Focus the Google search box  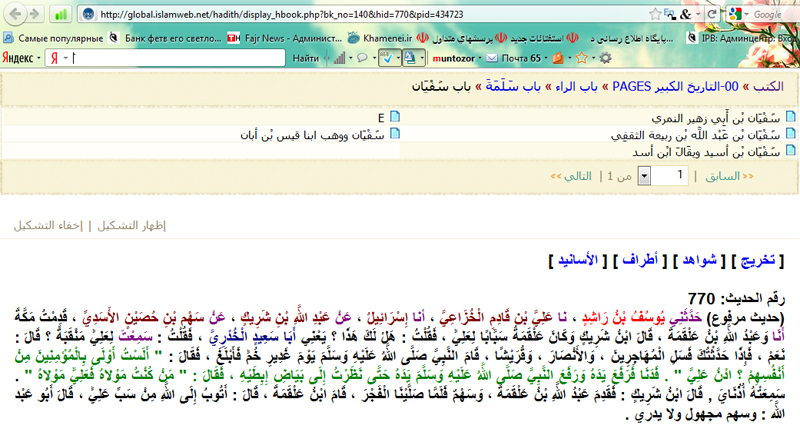[773, 14]
